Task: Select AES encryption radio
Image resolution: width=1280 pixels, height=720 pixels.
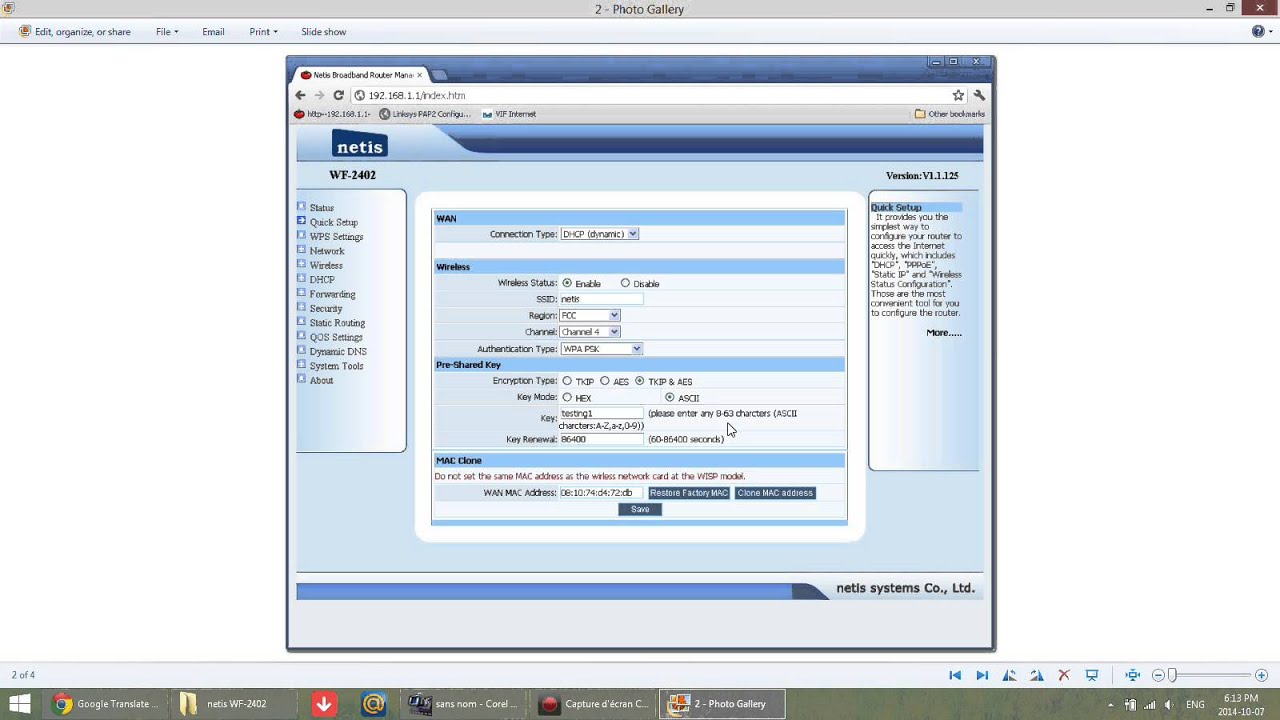Action: 604,381
